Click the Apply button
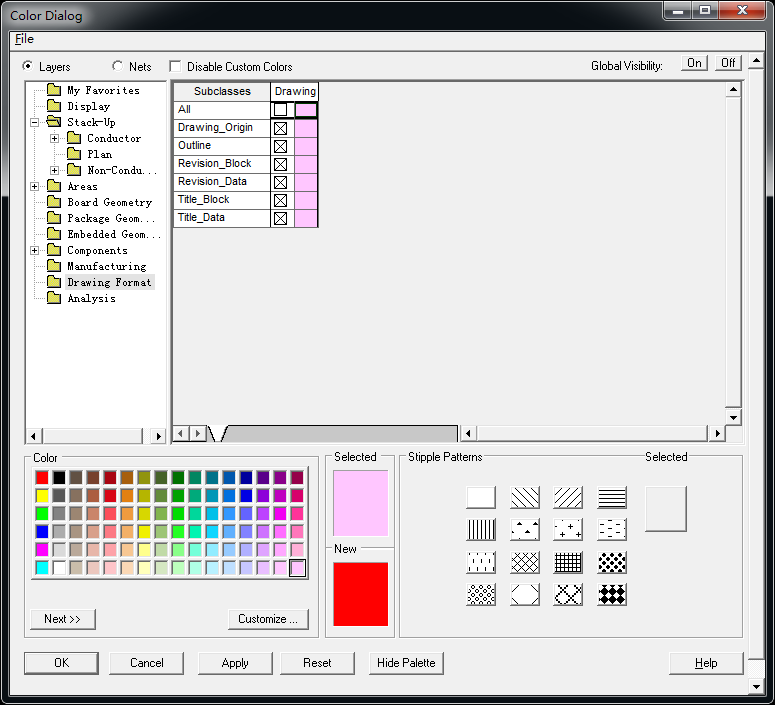 [235, 663]
